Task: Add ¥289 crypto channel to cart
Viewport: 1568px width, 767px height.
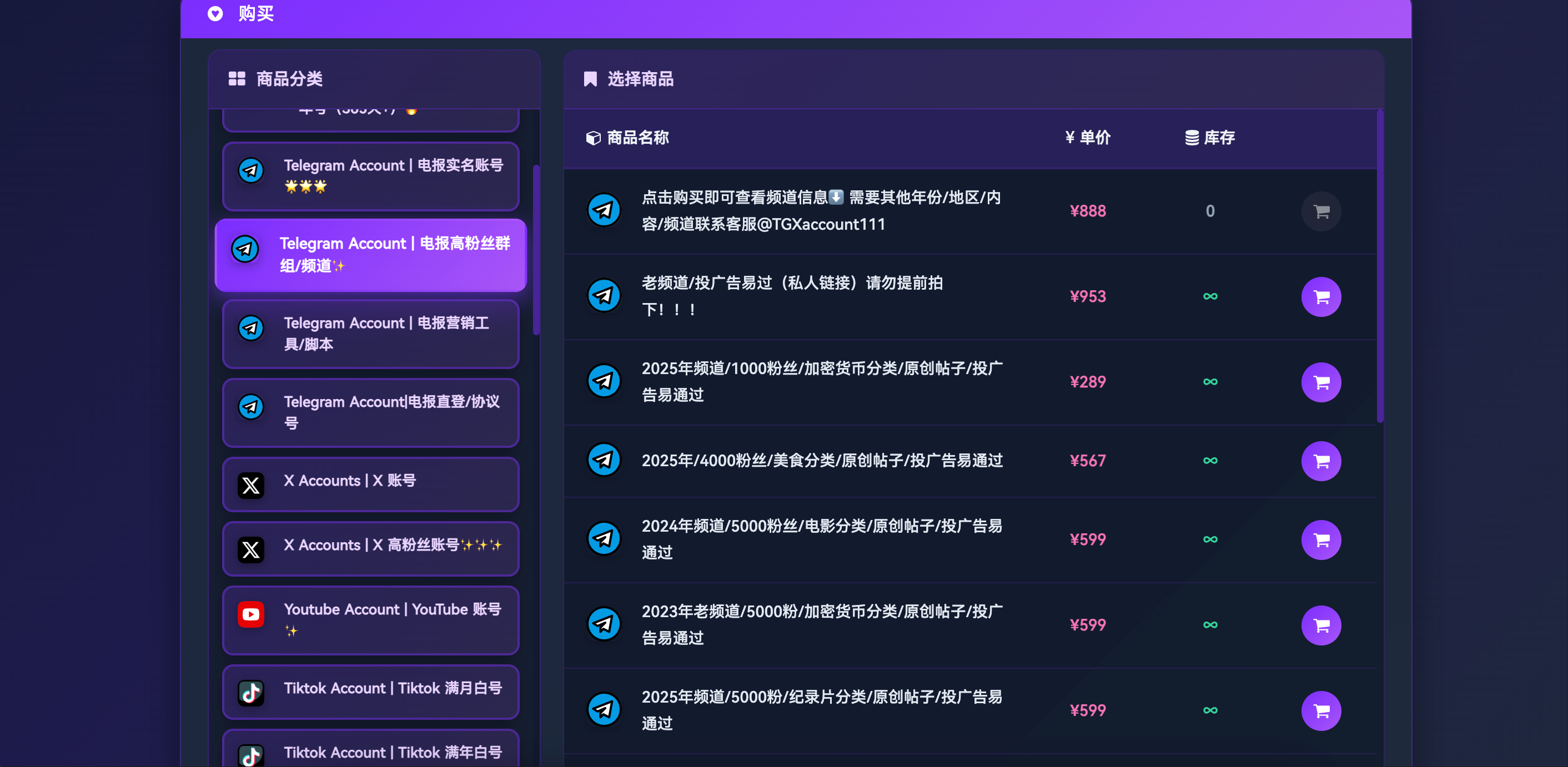Action: (x=1320, y=382)
